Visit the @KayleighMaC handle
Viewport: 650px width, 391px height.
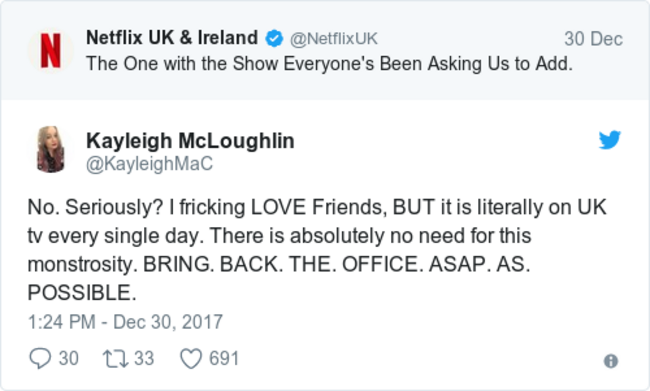point(149,164)
